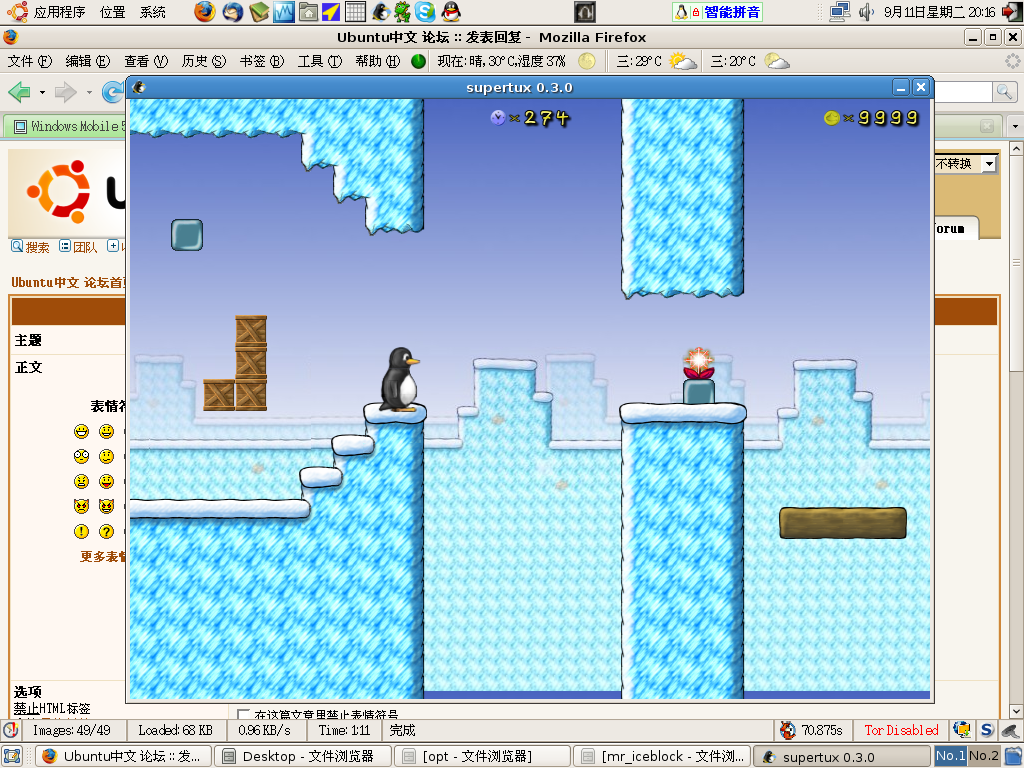Open the trash in bottom panel
Screen dimensions: 1024x768
pyautogui.click(x=1012, y=756)
